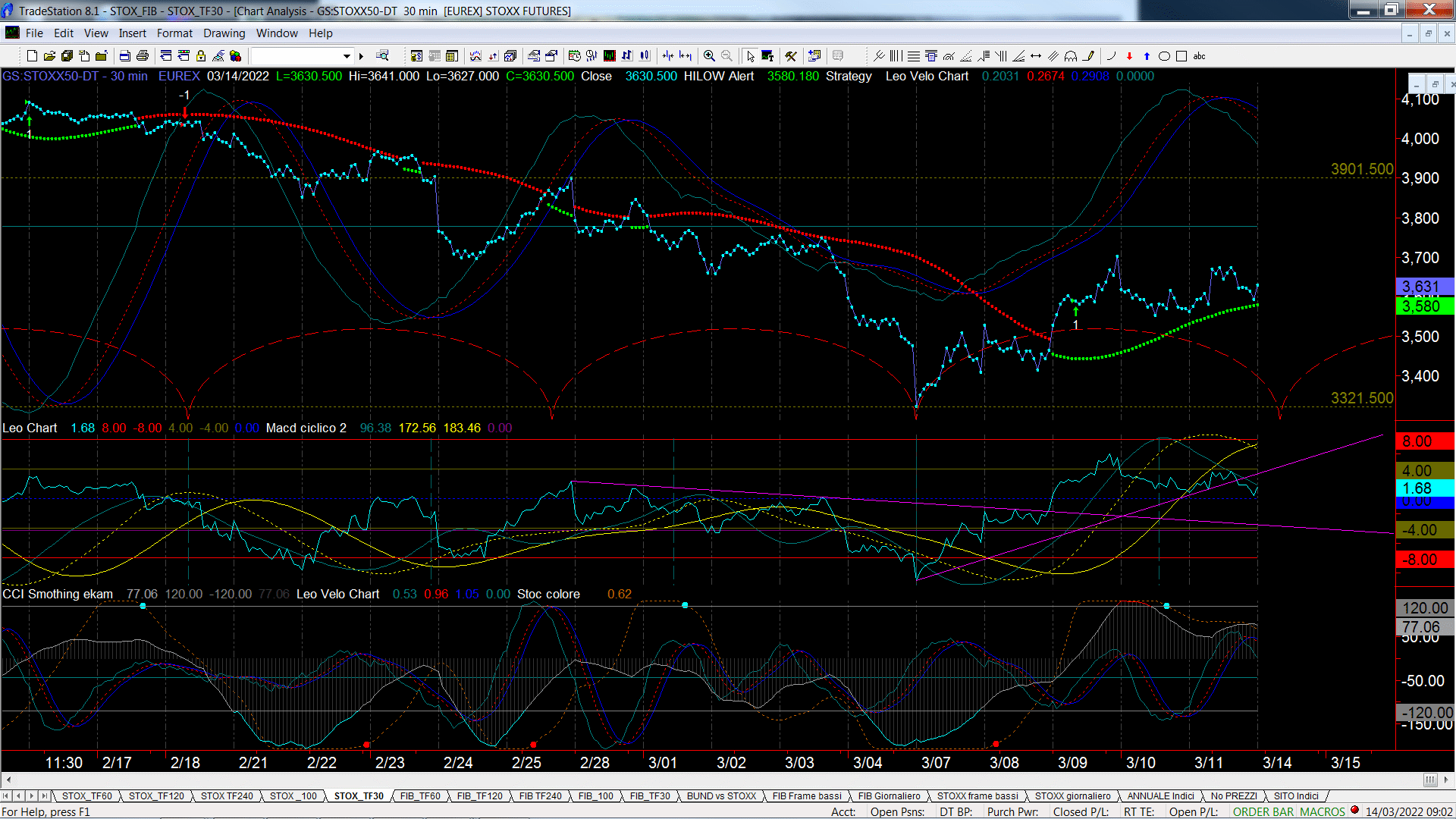The height and width of the screenshot is (819, 1456).
Task: Select the horizontal lines drawing tool
Action: [914, 56]
